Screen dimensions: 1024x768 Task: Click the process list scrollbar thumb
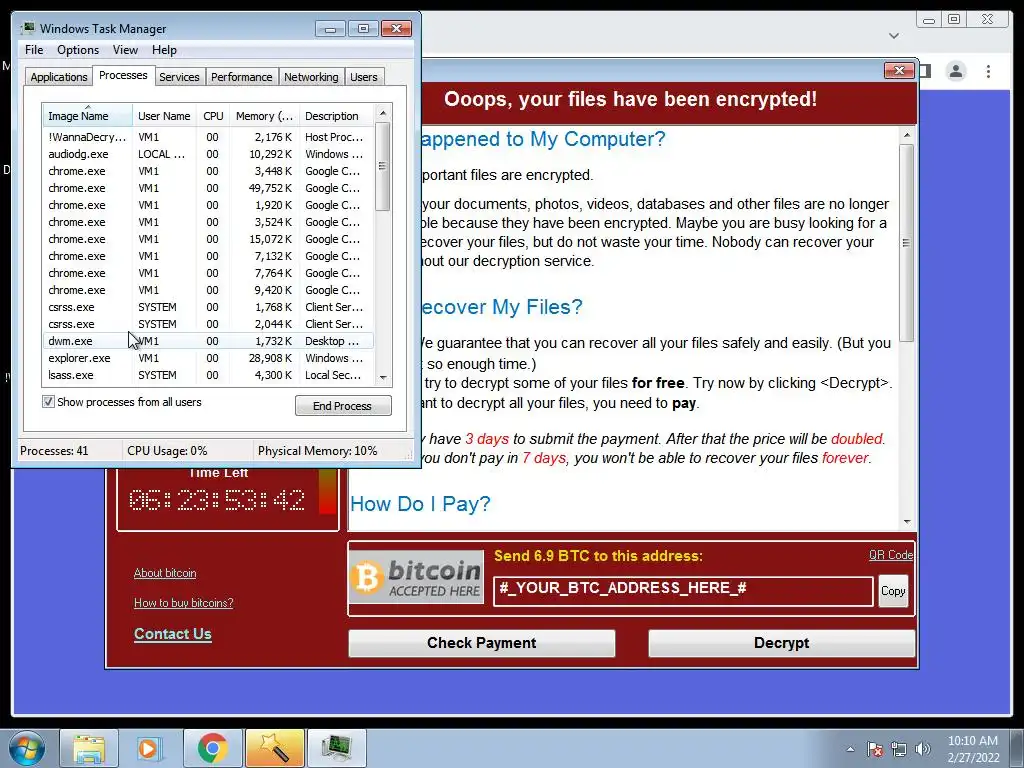383,167
